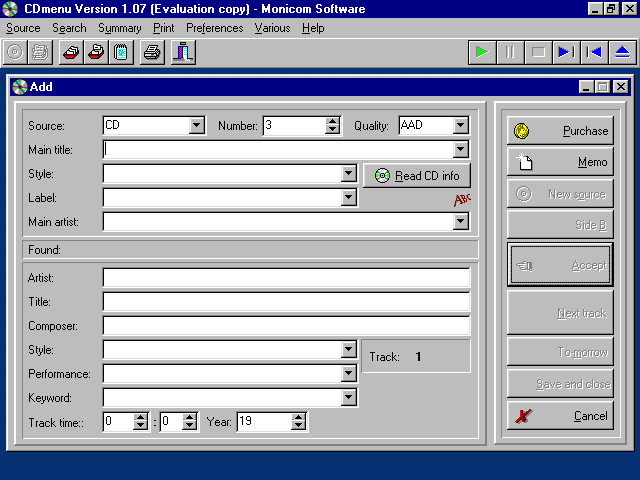Expand the Keyword dropdown list

pos(348,398)
